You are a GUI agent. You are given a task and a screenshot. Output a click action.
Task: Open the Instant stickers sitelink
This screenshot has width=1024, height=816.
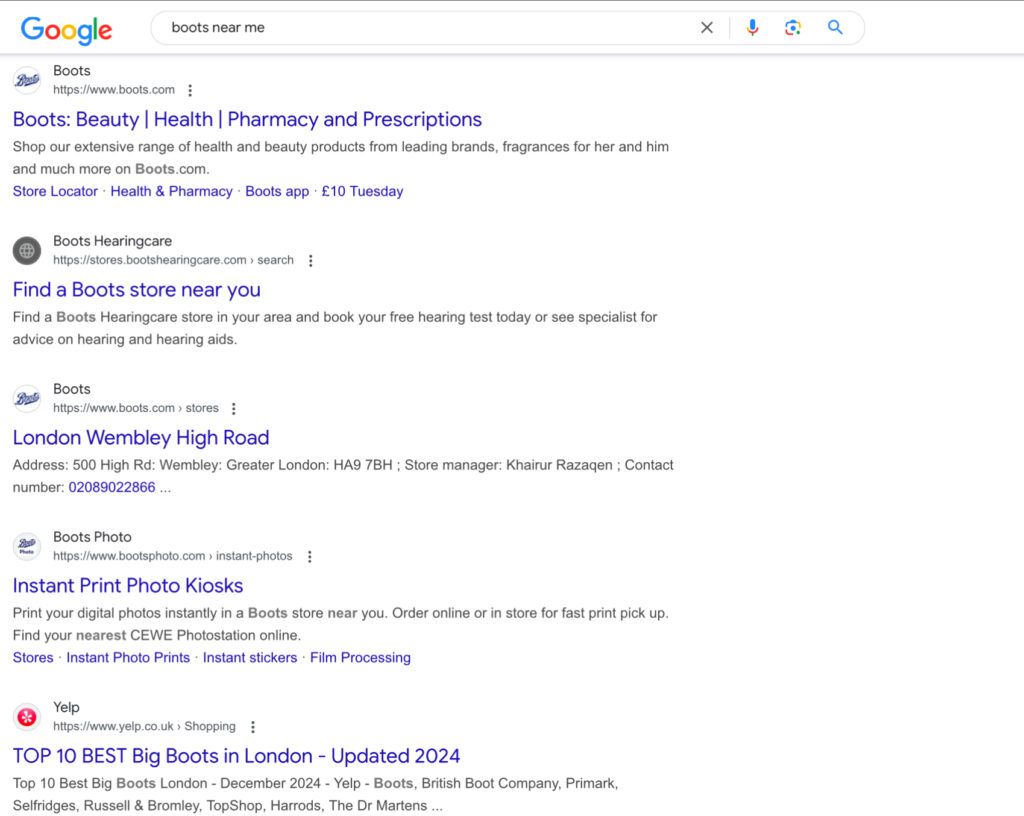[x=249, y=657]
